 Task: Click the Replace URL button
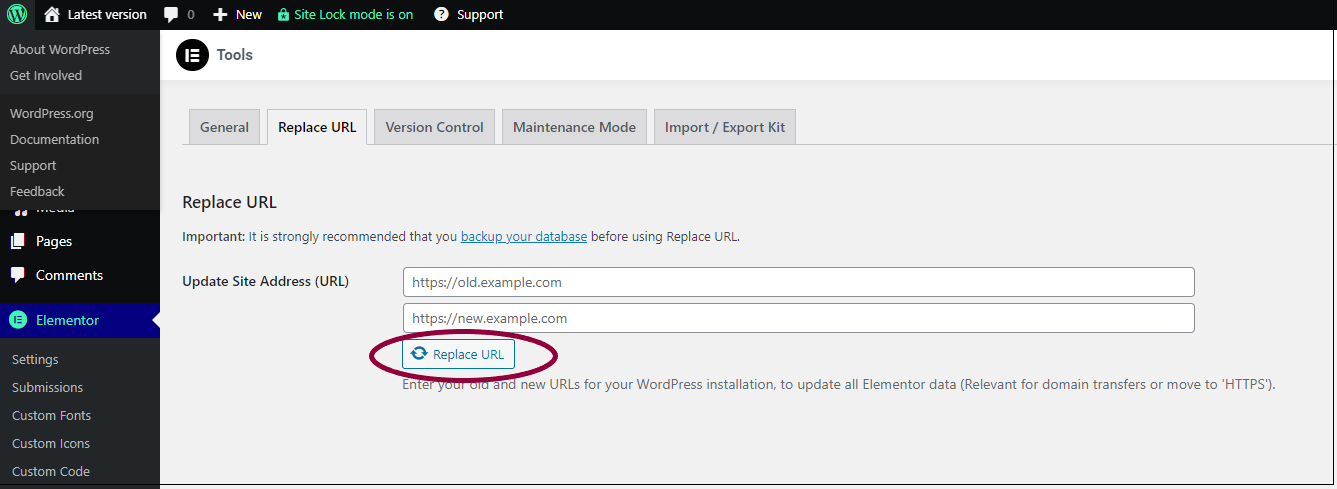[x=458, y=354]
